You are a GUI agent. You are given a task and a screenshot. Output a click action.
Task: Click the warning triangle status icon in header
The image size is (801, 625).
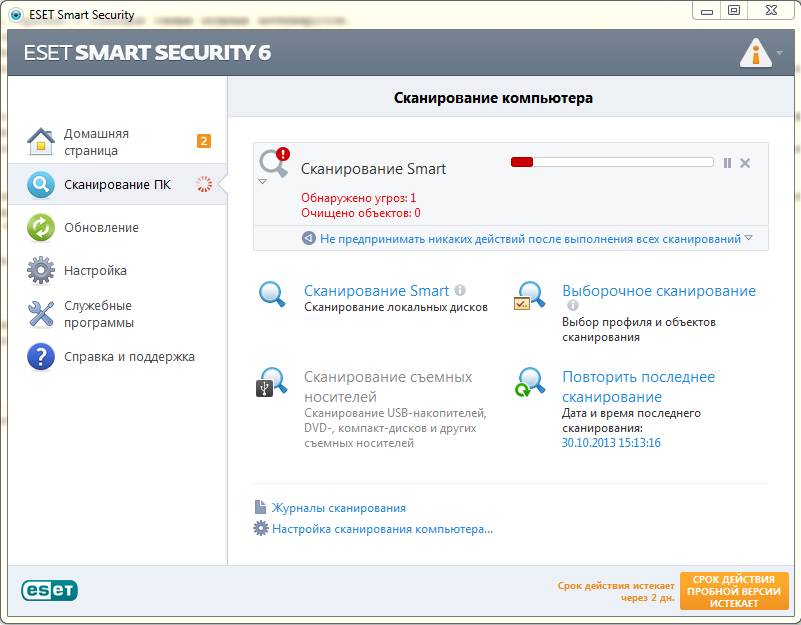pos(756,53)
